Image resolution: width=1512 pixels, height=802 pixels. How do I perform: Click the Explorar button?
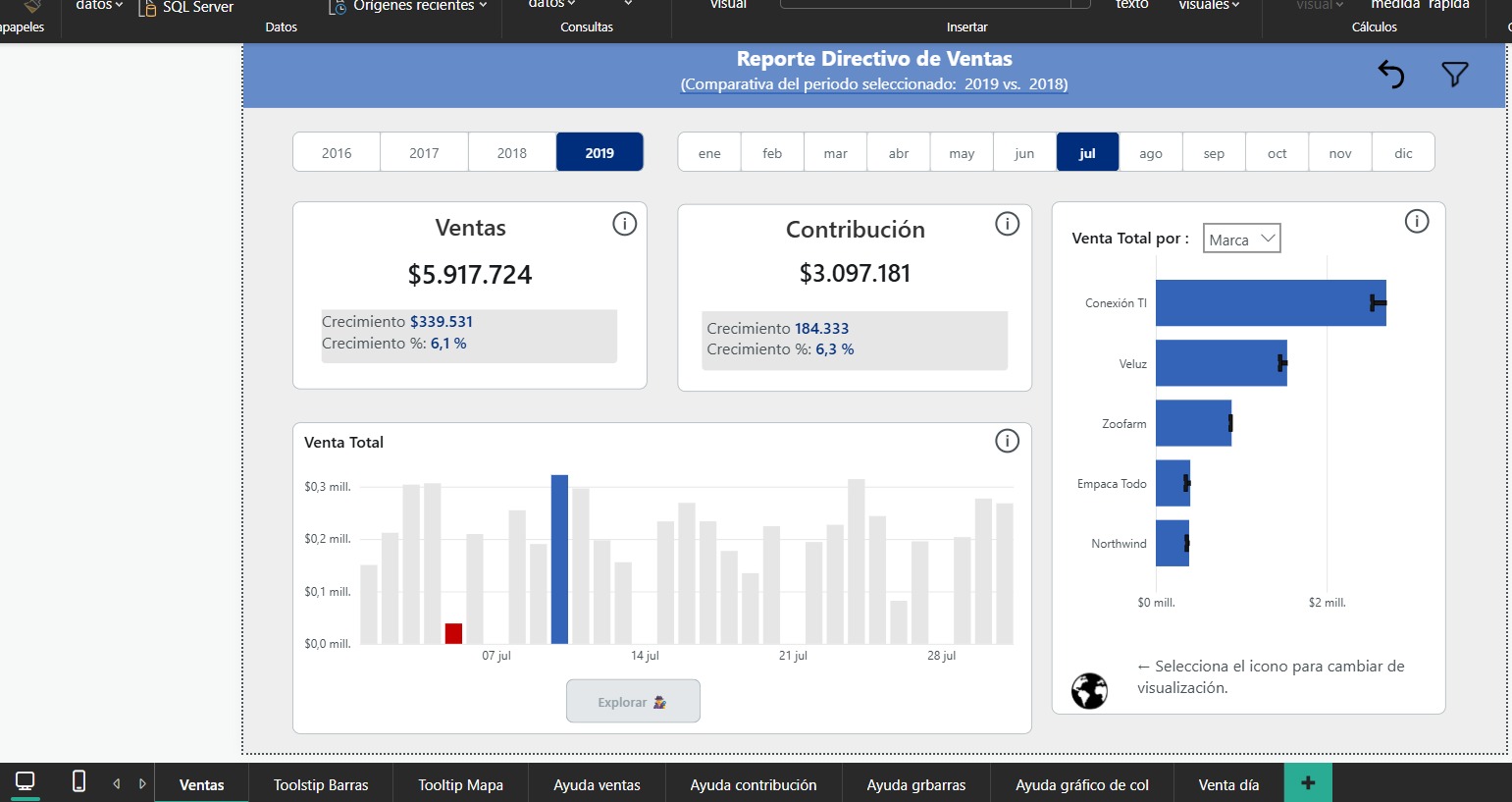633,701
